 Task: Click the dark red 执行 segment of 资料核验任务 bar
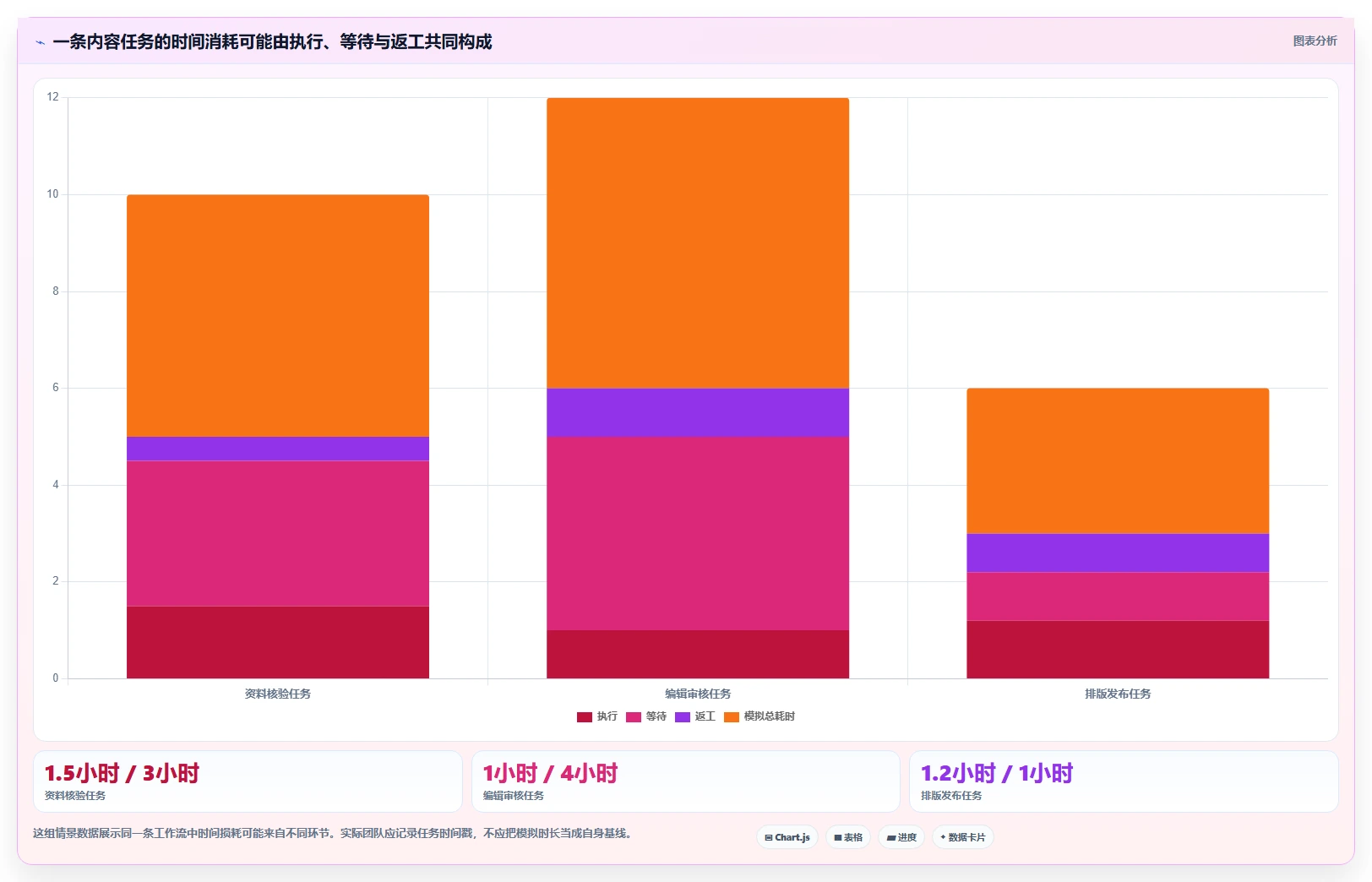coord(278,642)
